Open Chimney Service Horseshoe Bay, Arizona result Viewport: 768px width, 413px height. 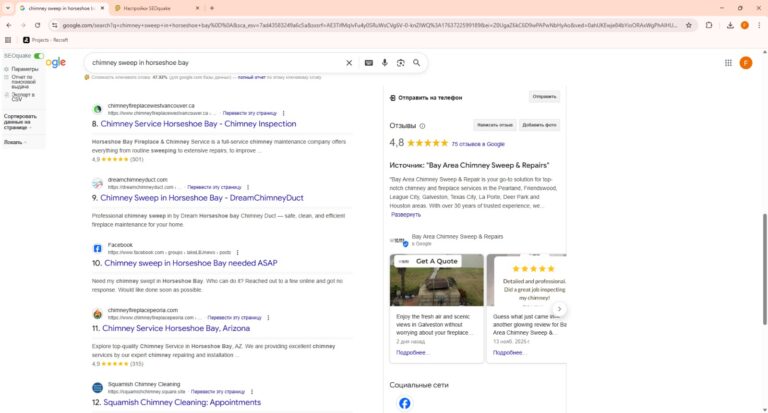pyautogui.click(x=175, y=328)
